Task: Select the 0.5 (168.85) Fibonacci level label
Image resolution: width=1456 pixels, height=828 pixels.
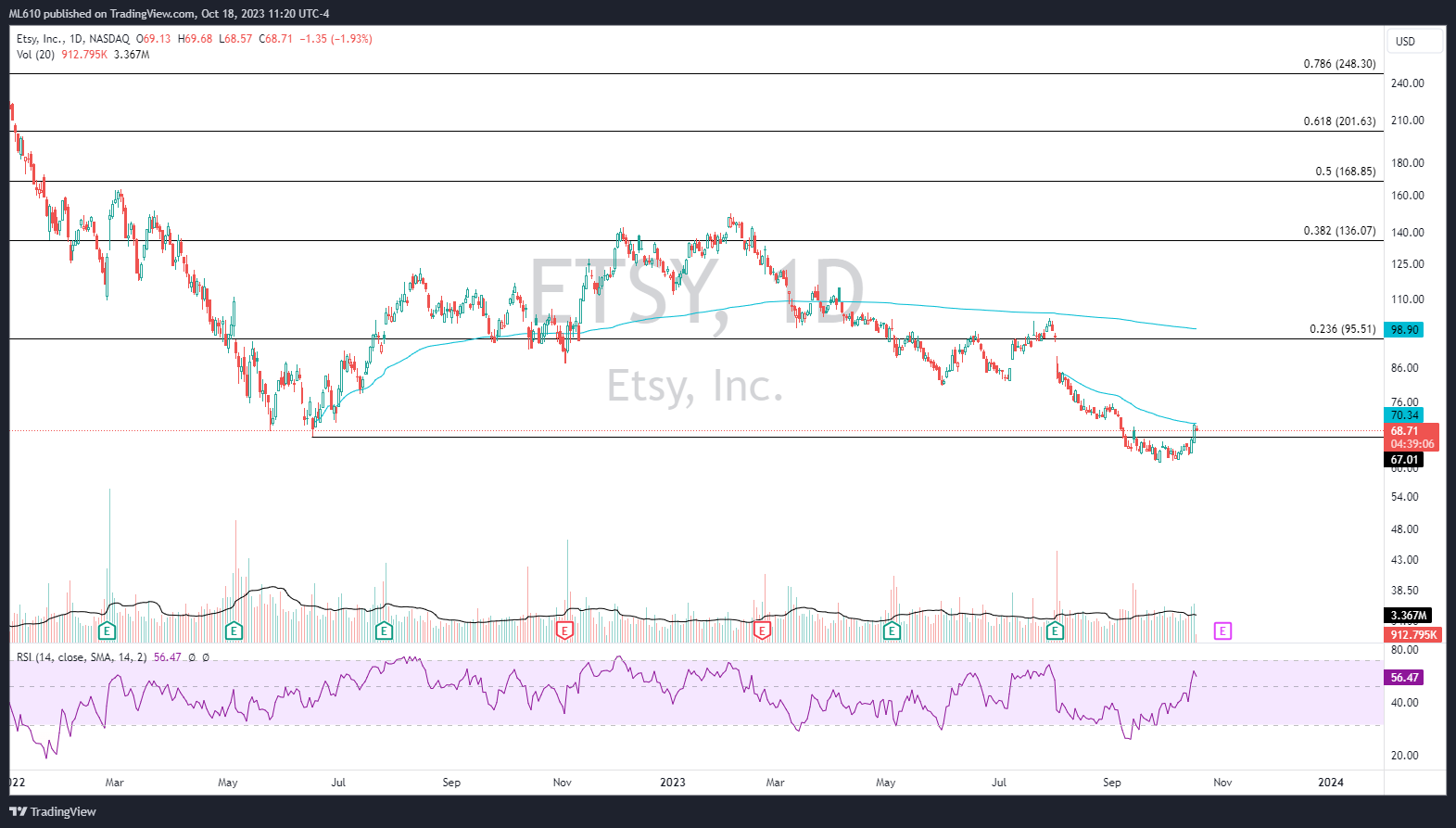Action: tap(1346, 172)
